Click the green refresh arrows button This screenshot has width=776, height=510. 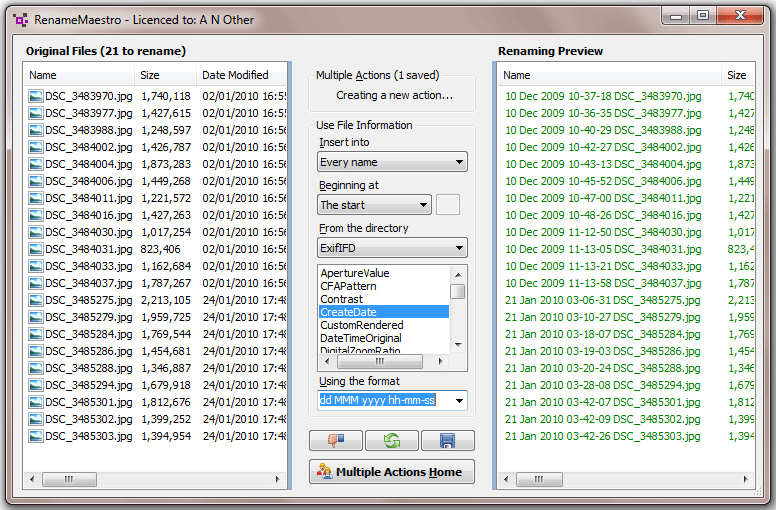click(x=392, y=440)
